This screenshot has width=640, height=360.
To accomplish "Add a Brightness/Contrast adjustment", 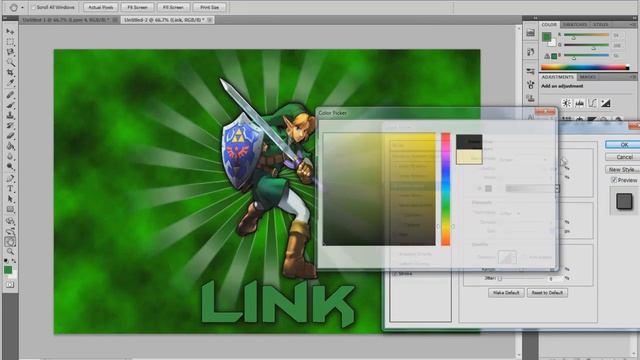I will 566,103.
